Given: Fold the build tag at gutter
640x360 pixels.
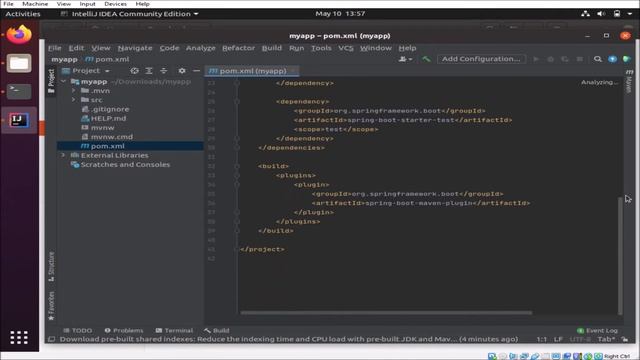Looking at the screenshot, I should (x=237, y=166).
